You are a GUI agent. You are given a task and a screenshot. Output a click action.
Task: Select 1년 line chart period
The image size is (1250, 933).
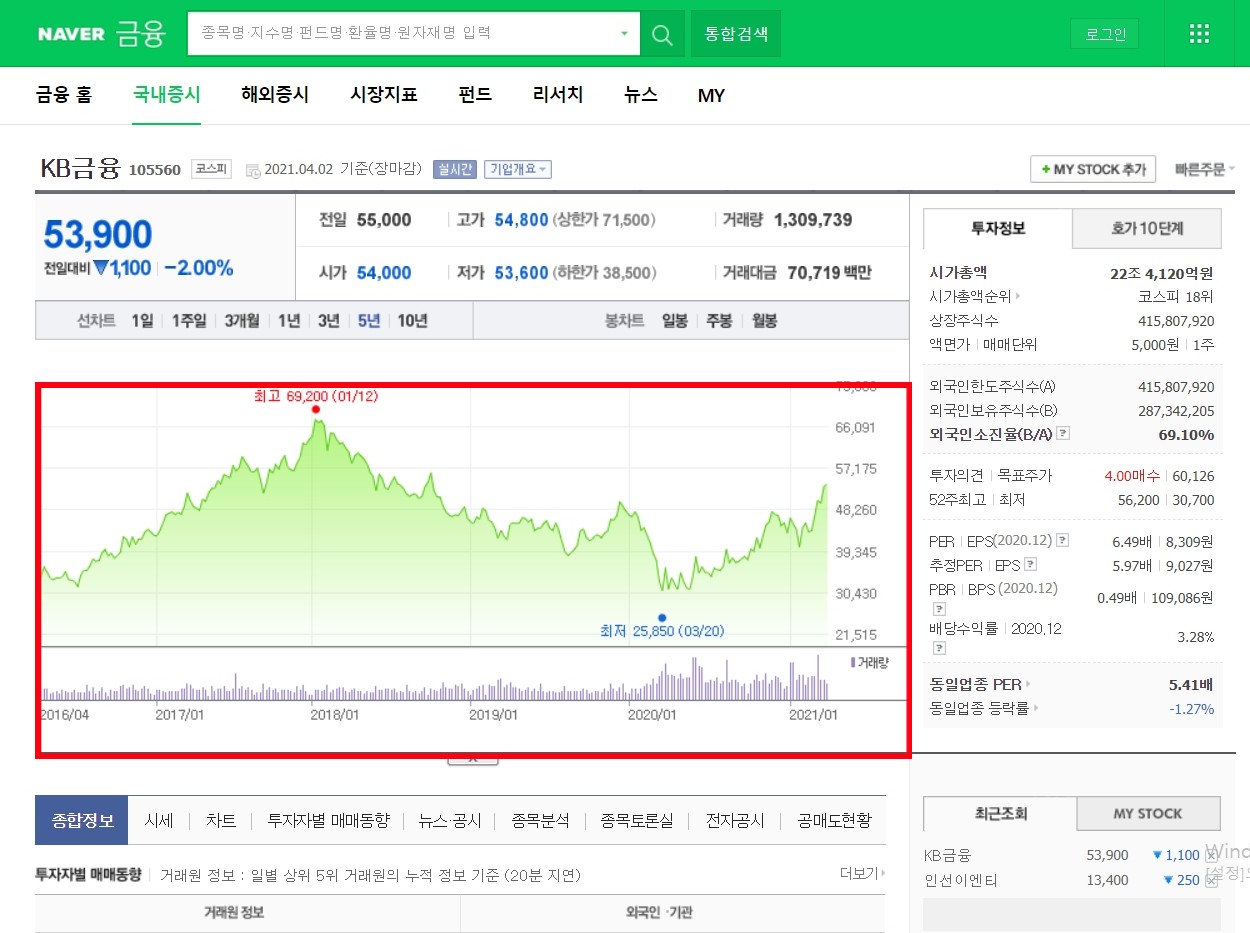point(289,321)
